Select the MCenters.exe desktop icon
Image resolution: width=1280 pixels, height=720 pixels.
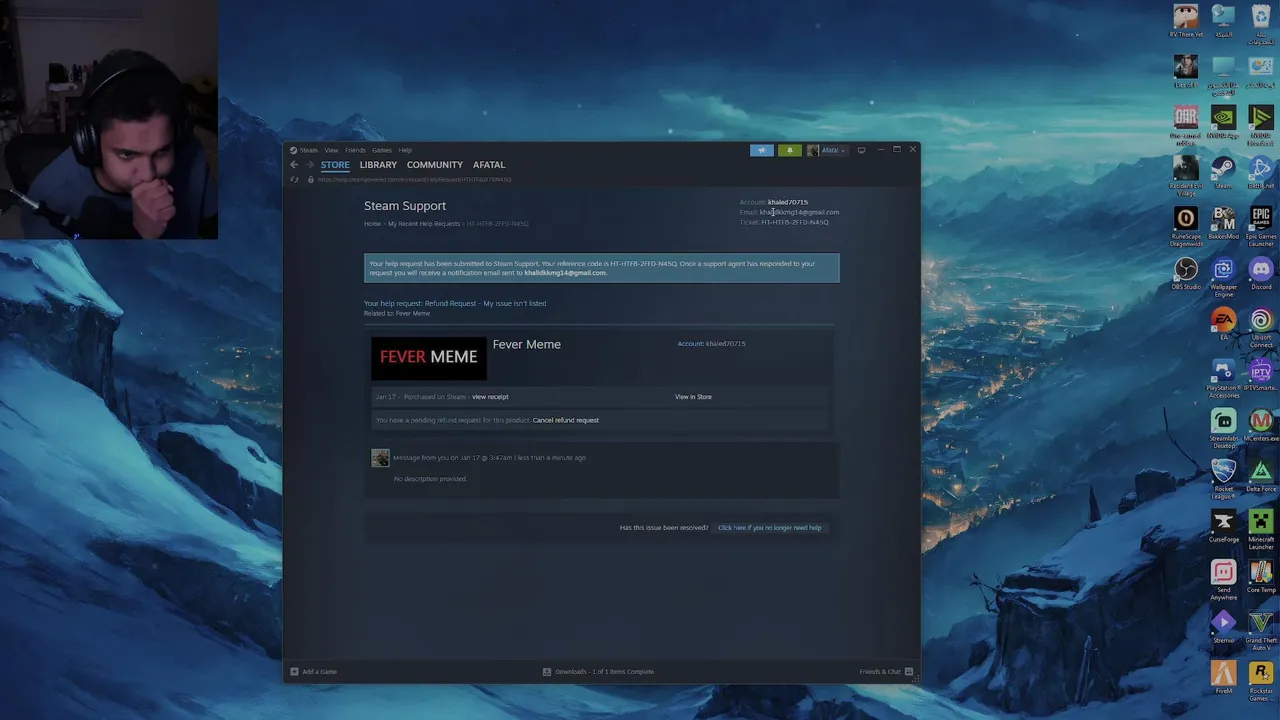pos(1261,426)
